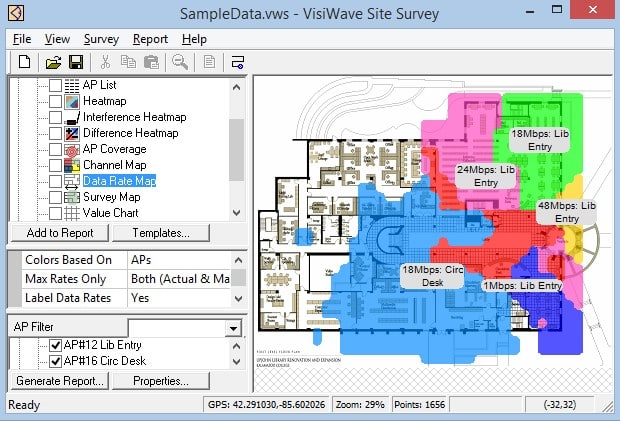This screenshot has width=620, height=421.
Task: Select the Data Rate Map tree item
Action: pos(119,181)
